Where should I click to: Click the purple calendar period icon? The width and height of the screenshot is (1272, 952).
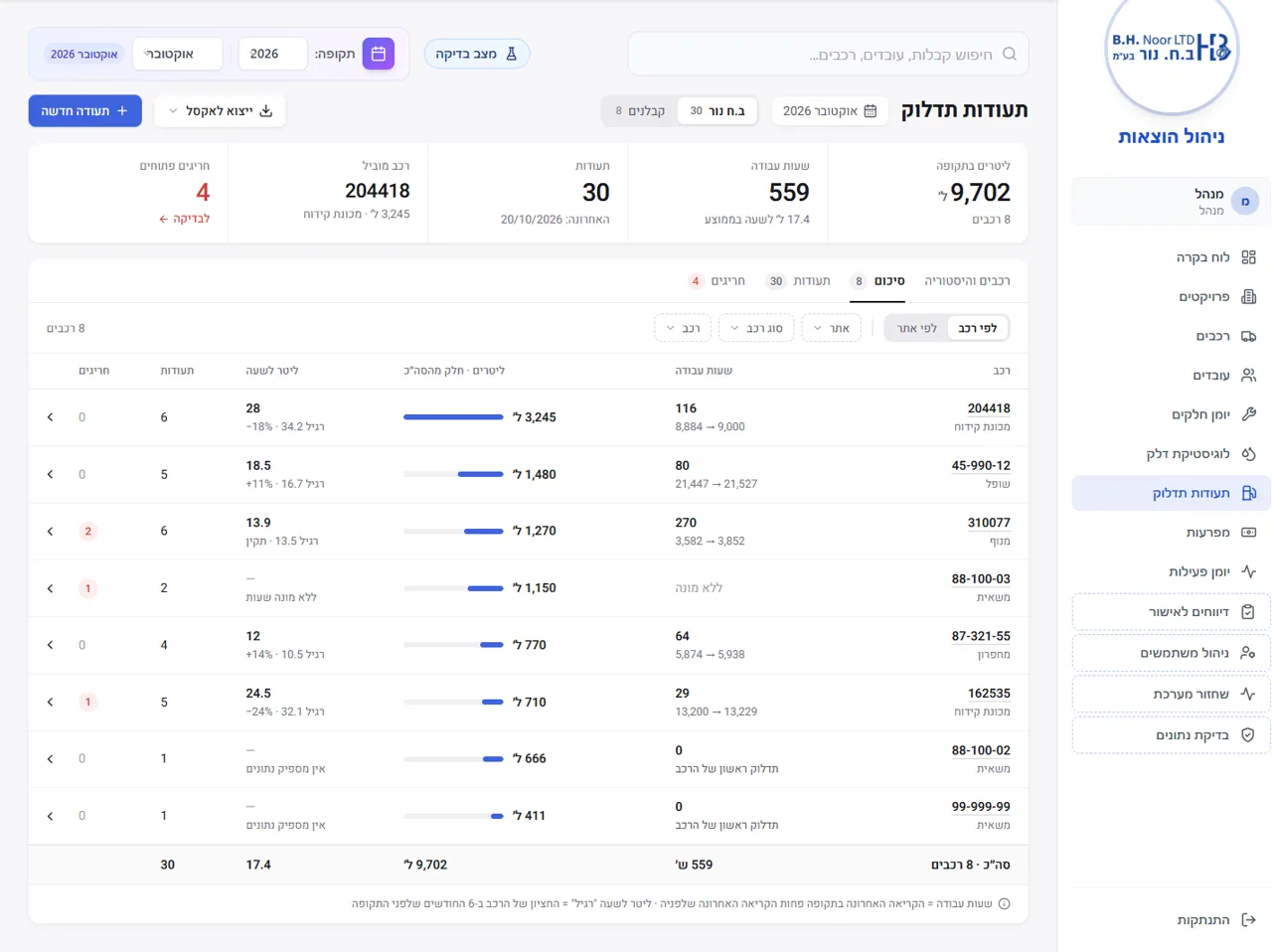click(379, 54)
